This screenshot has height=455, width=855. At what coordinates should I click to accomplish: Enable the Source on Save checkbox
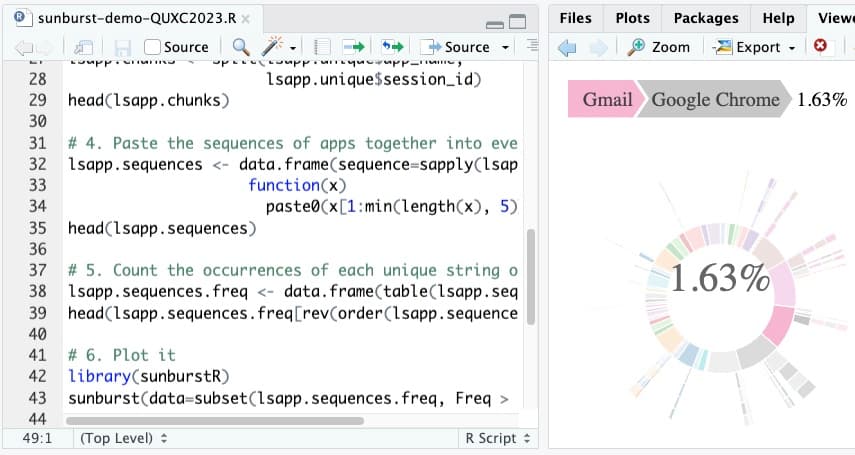click(x=153, y=47)
